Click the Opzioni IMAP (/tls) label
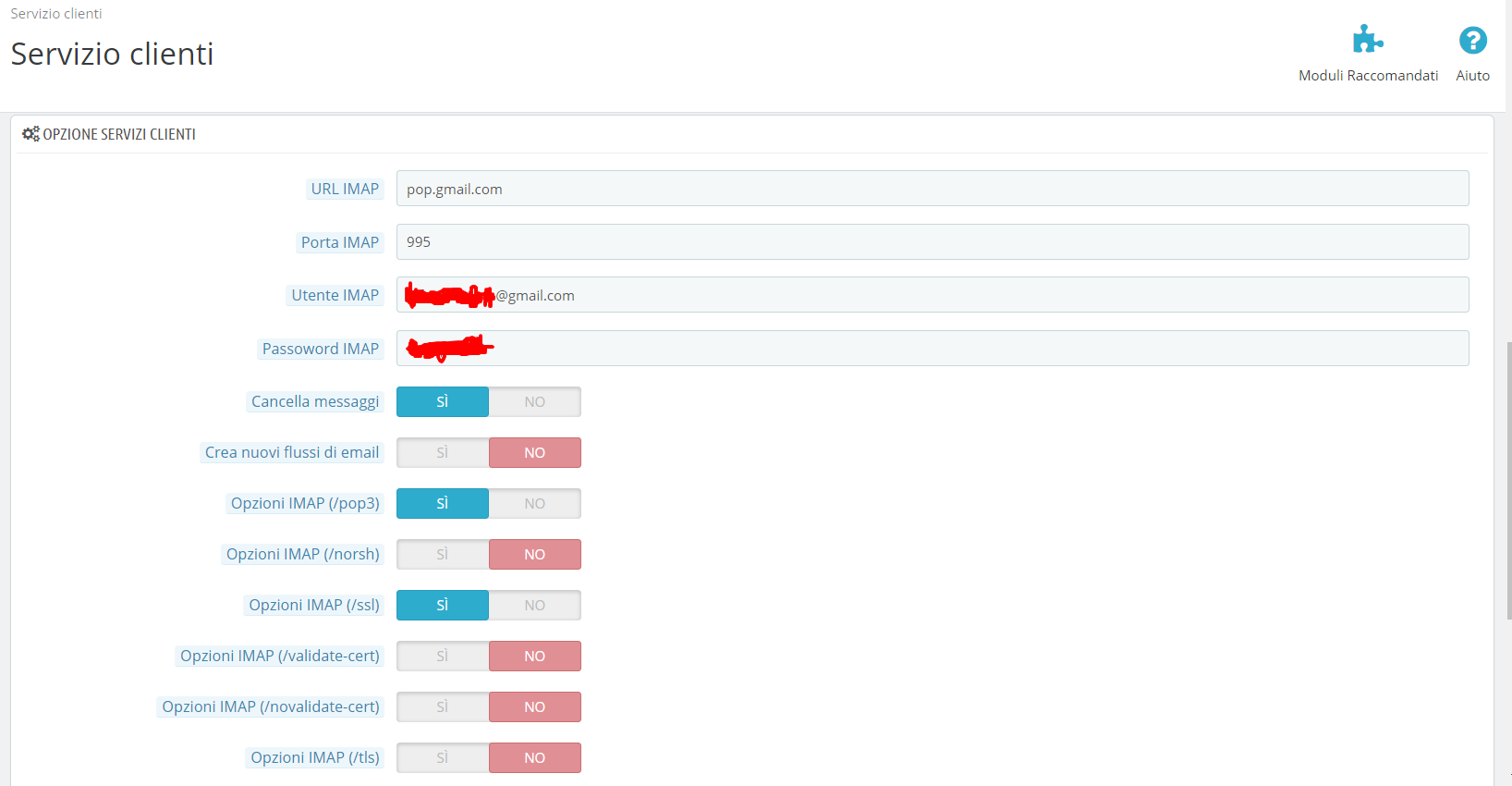Viewport: 1512px width, 786px height. pos(315,757)
